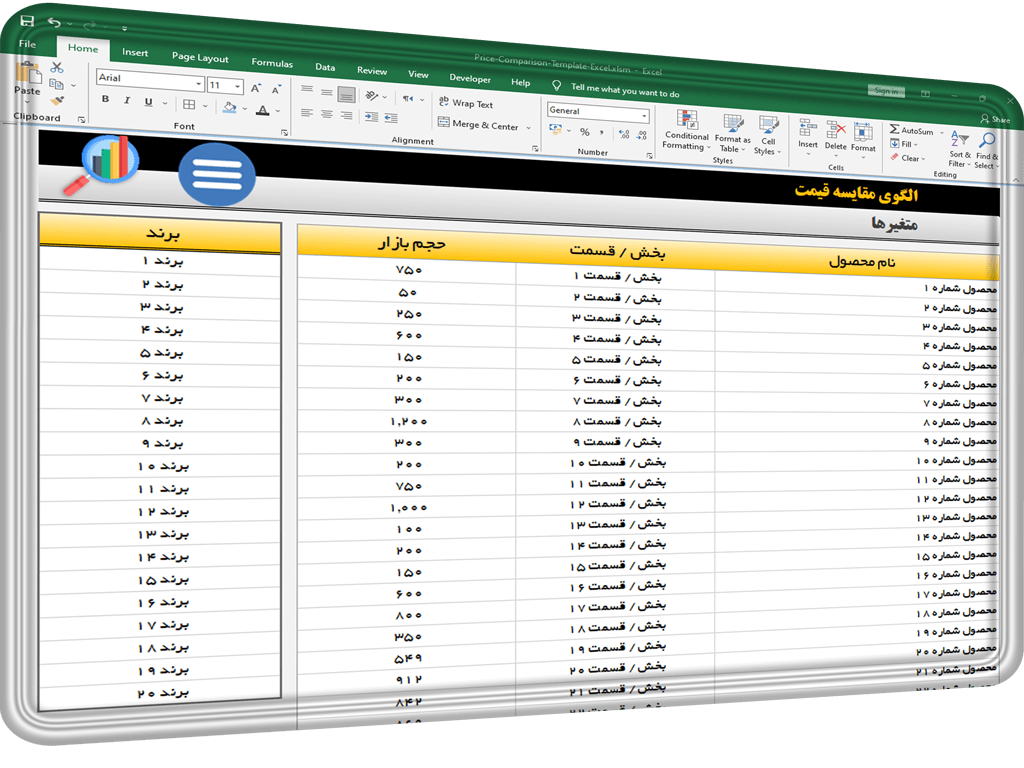This screenshot has height=768, width=1024.
Task: Click the chart magnifier logo icon
Action: pyautogui.click(x=103, y=165)
